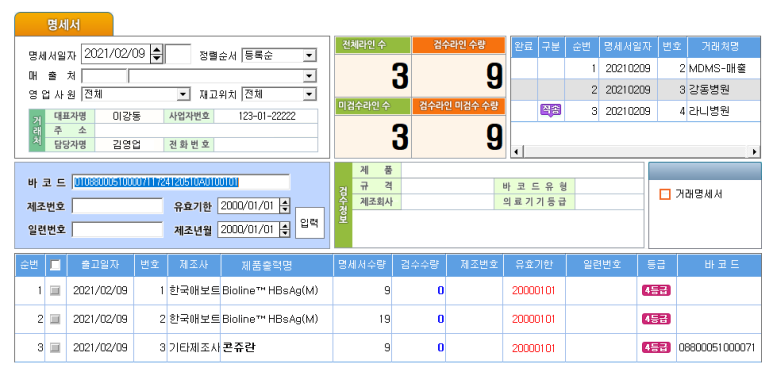Click left arrow of statement list scrollbar
This screenshot has width=773, height=387.
coord(517,152)
